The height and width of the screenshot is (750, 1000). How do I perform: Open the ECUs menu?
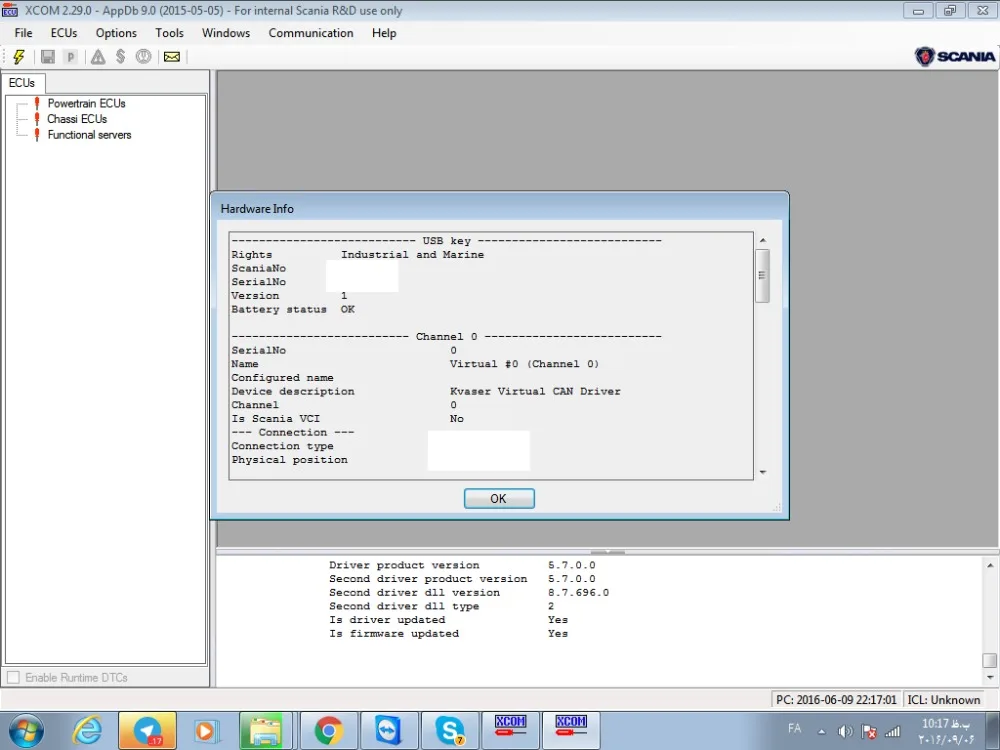pyautogui.click(x=64, y=33)
